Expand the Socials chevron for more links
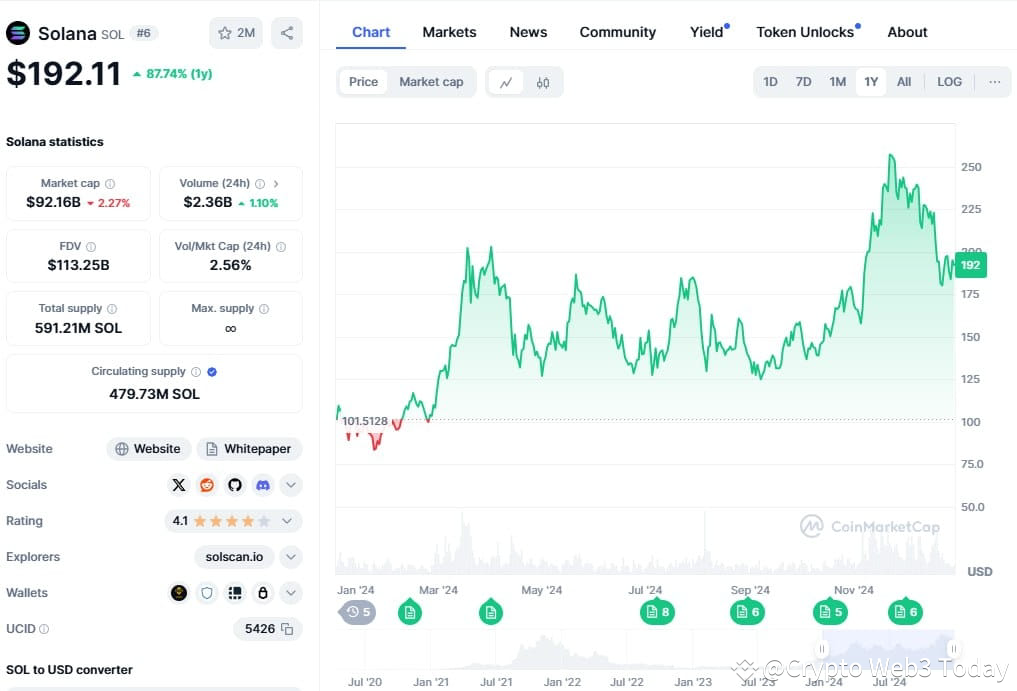This screenshot has width=1017, height=691. coord(290,485)
